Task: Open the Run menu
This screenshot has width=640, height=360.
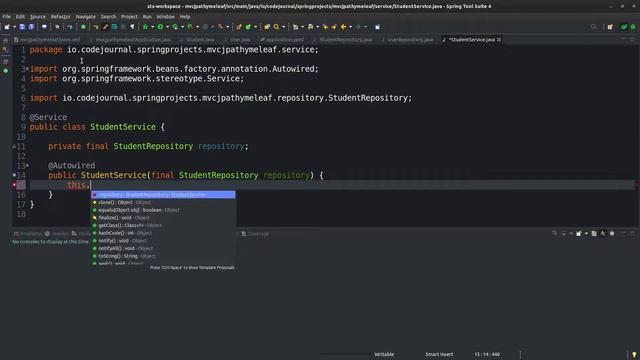Action: [x=147, y=17]
